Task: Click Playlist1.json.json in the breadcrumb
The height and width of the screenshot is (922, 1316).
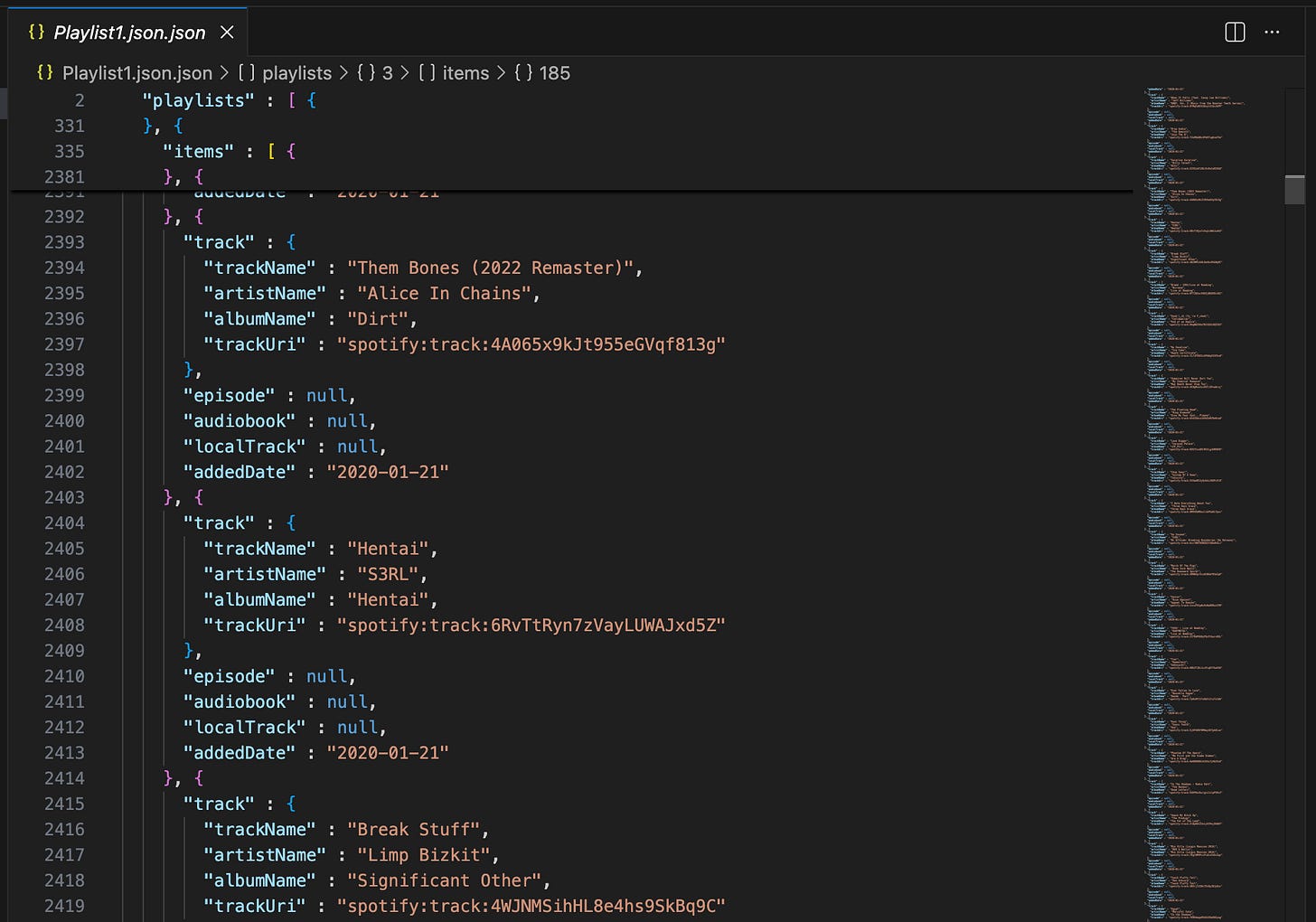Action: [136, 73]
